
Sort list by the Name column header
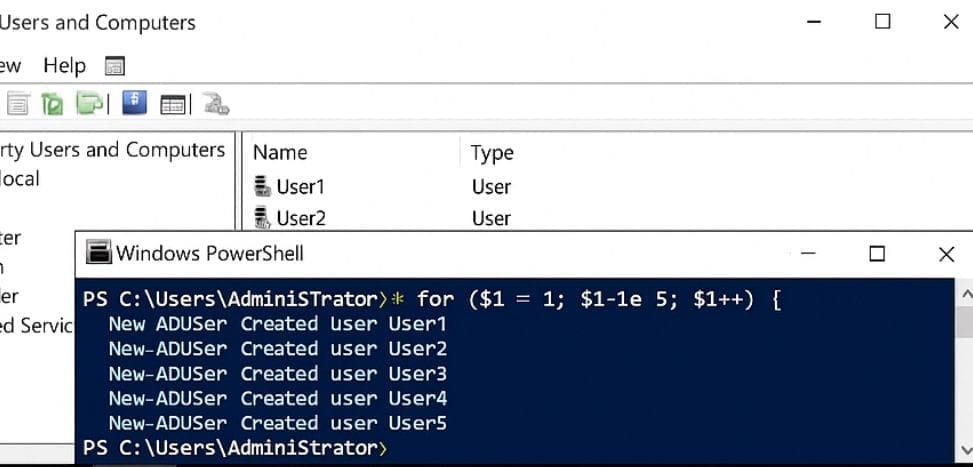tap(280, 153)
